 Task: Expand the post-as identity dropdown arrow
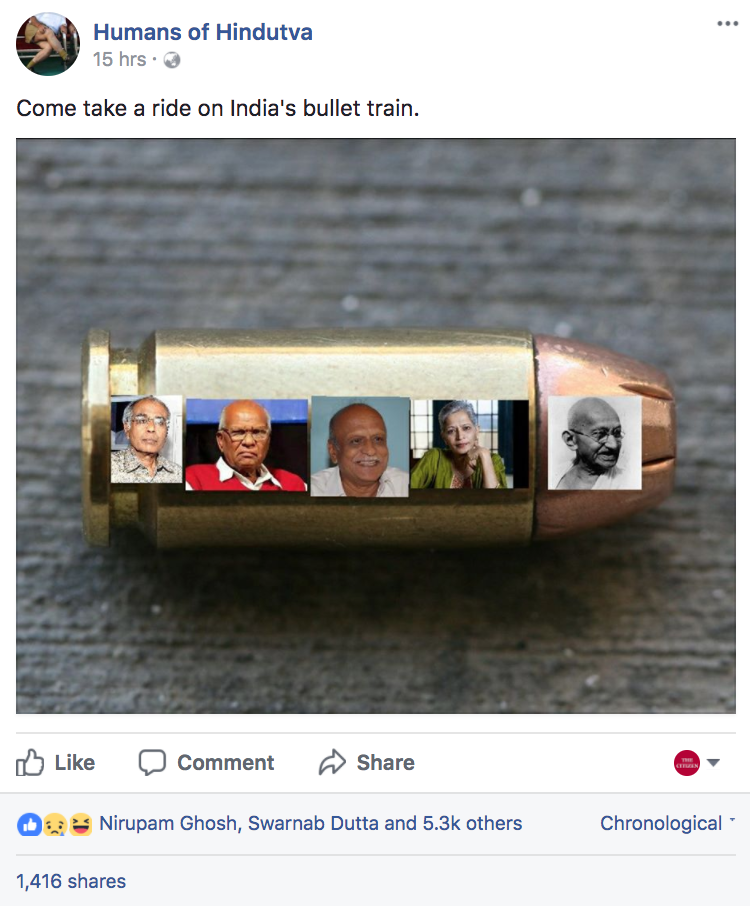point(714,763)
